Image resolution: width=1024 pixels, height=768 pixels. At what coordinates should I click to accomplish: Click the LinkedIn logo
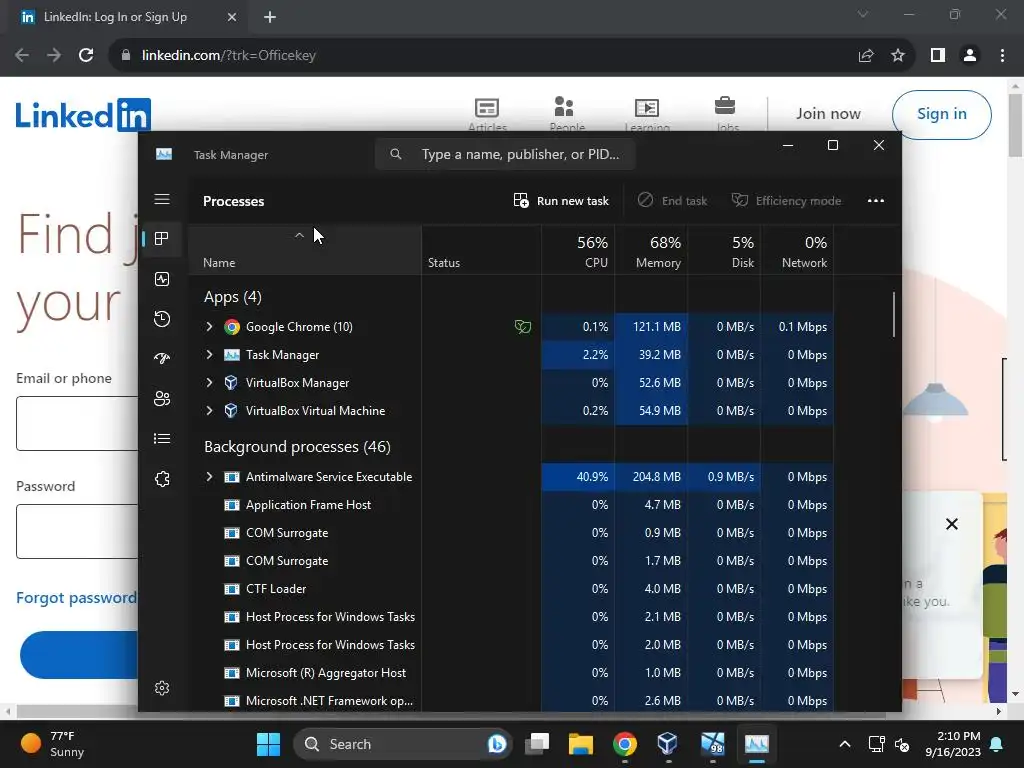click(83, 115)
